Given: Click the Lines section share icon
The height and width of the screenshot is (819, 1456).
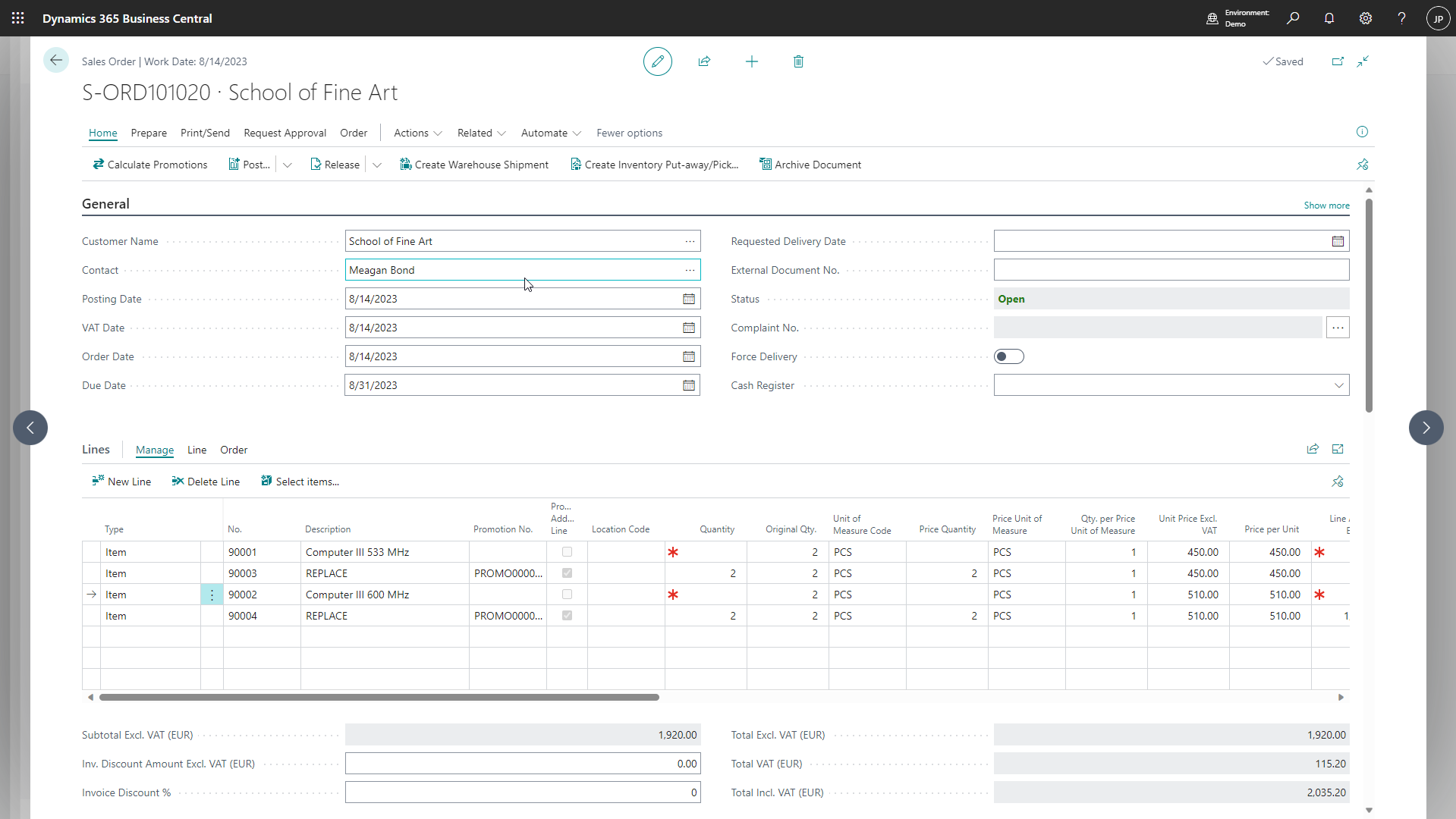Looking at the screenshot, I should coord(1313,449).
